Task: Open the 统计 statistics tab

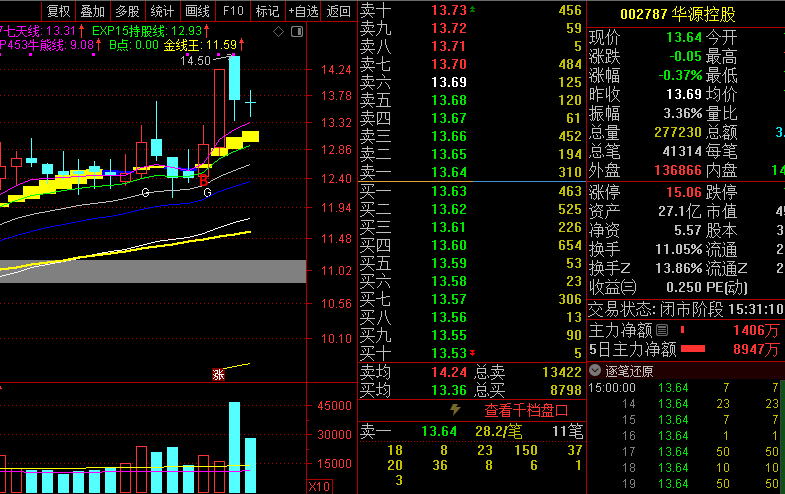Action: point(161,11)
